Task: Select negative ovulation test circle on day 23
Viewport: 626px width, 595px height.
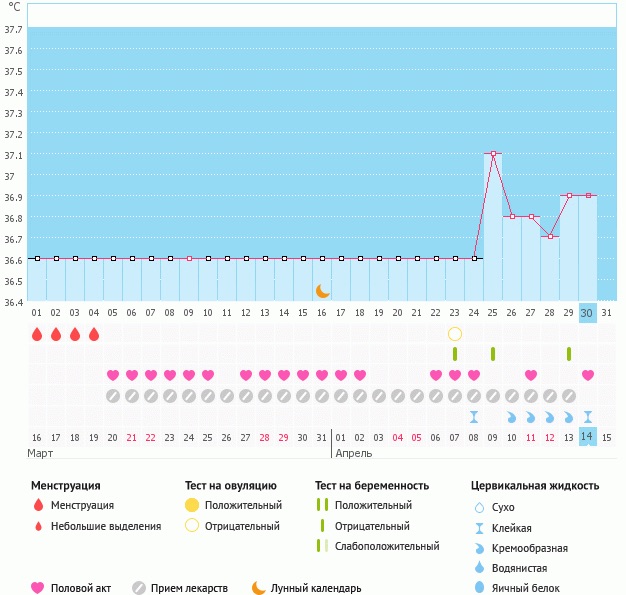Action: pyautogui.click(x=455, y=334)
